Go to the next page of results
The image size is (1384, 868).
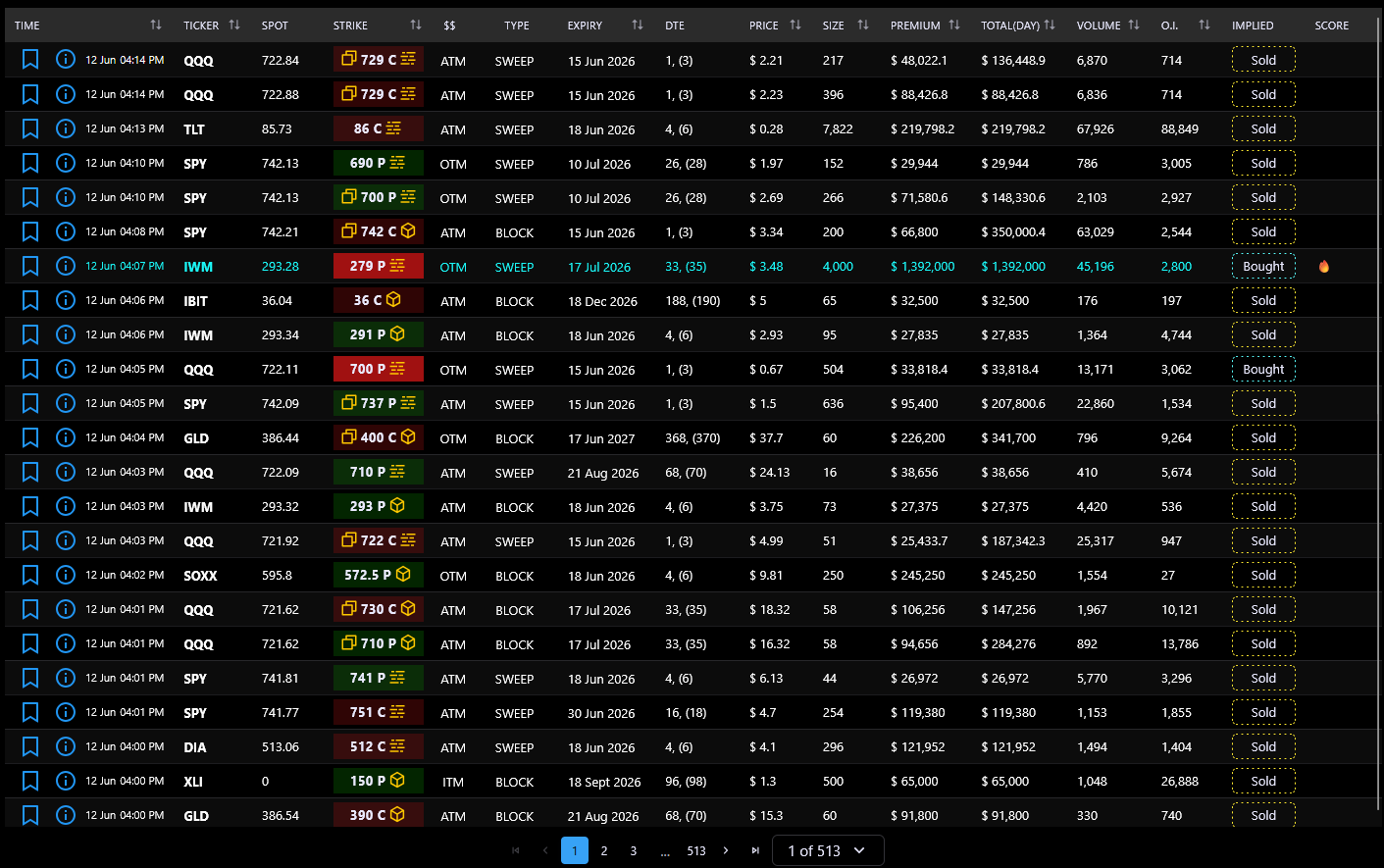coord(726,850)
